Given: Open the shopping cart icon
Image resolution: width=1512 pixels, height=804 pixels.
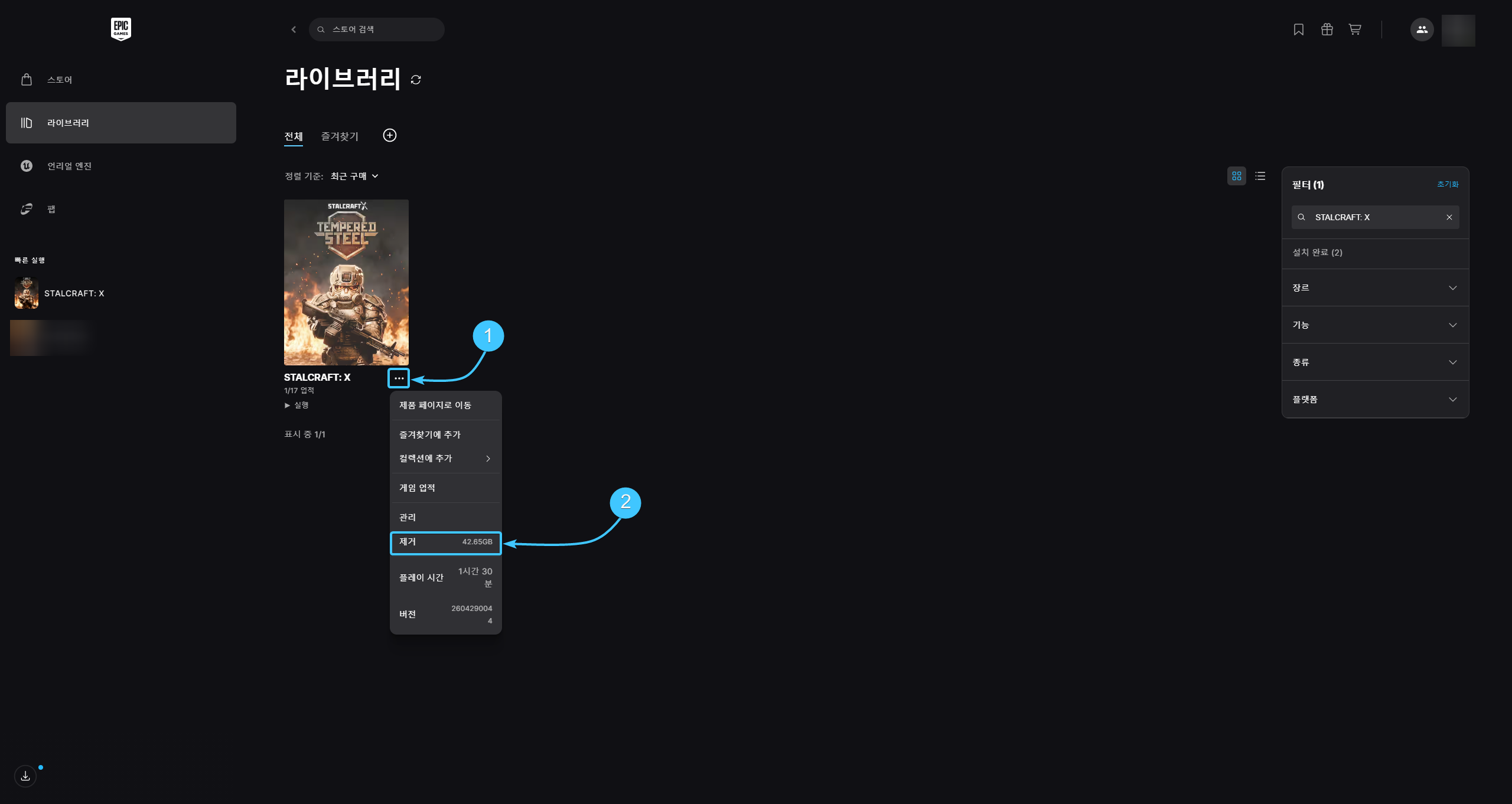Looking at the screenshot, I should tap(1355, 30).
